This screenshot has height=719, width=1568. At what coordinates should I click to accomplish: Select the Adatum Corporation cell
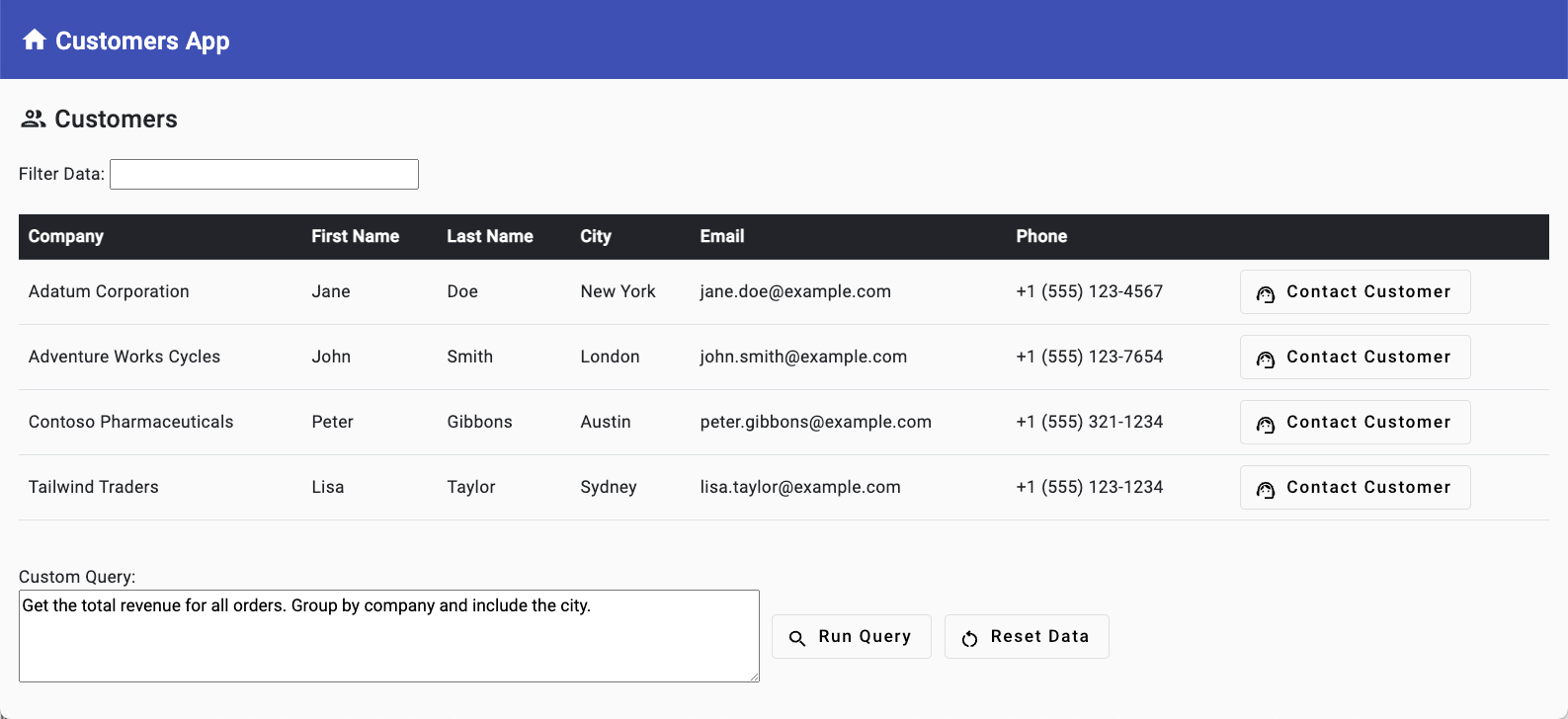[x=109, y=291]
